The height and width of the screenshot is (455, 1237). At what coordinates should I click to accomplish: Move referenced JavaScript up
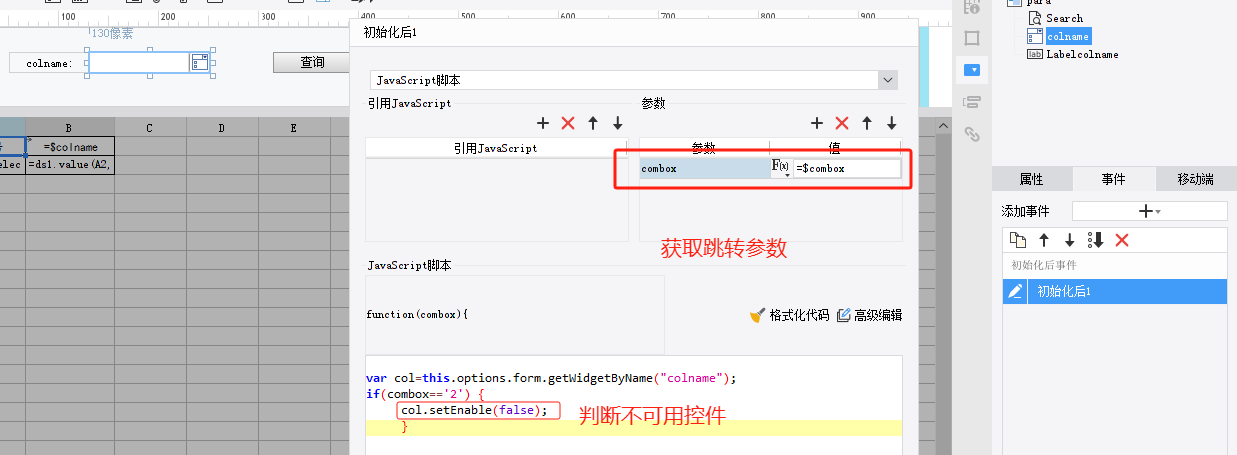pyautogui.click(x=593, y=123)
